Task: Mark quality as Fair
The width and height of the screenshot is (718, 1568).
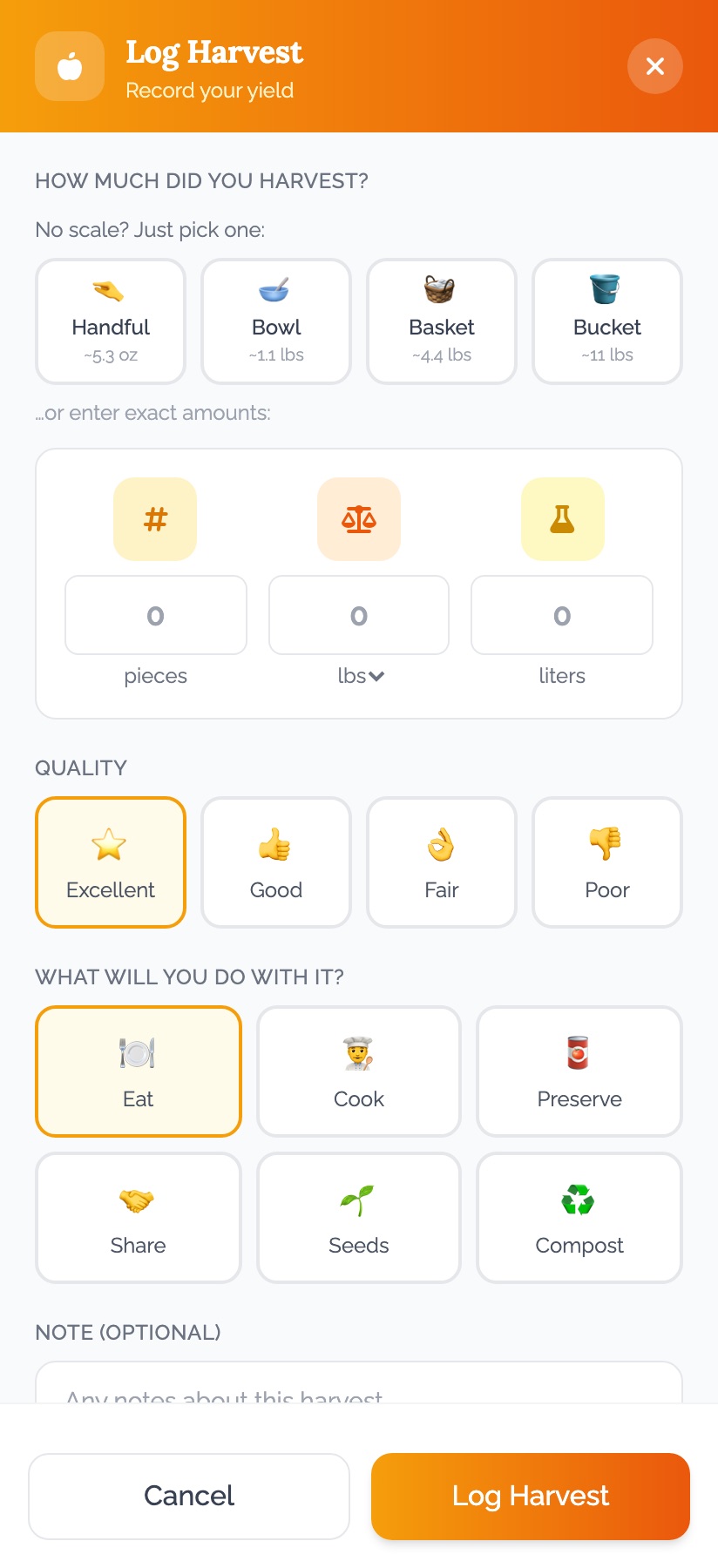Action: coord(442,862)
